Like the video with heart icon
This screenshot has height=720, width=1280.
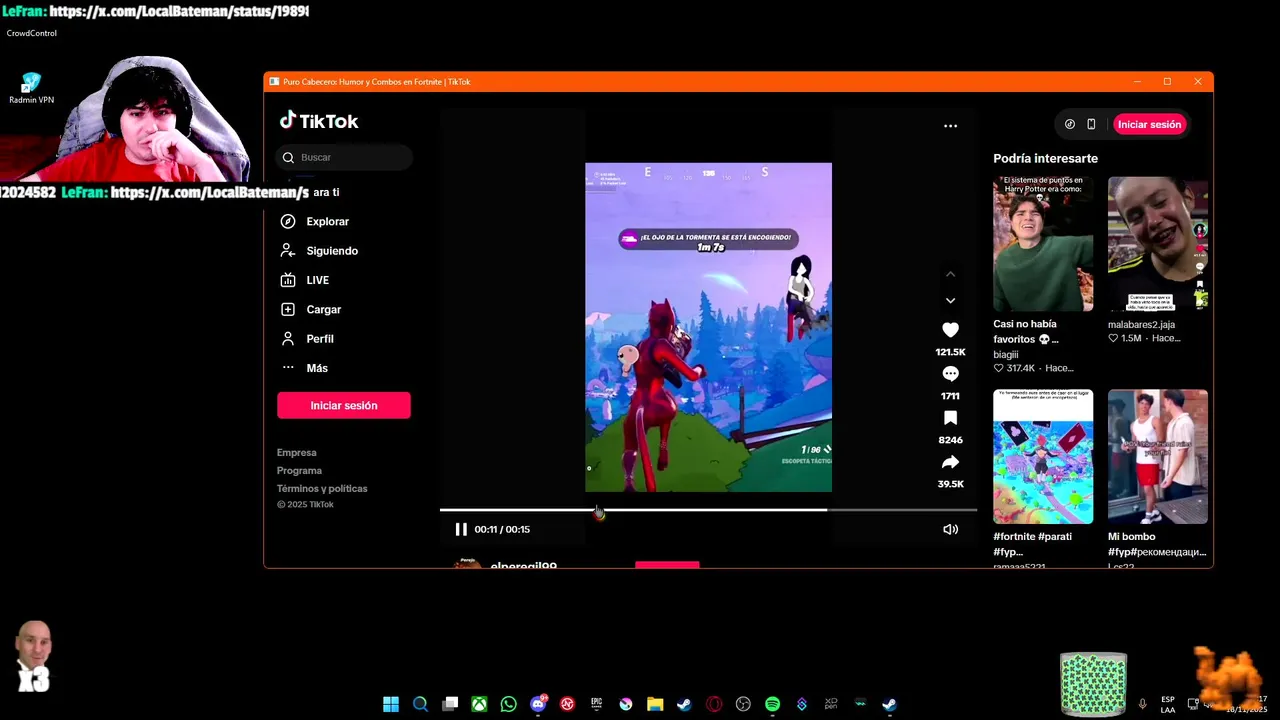pyautogui.click(x=950, y=330)
